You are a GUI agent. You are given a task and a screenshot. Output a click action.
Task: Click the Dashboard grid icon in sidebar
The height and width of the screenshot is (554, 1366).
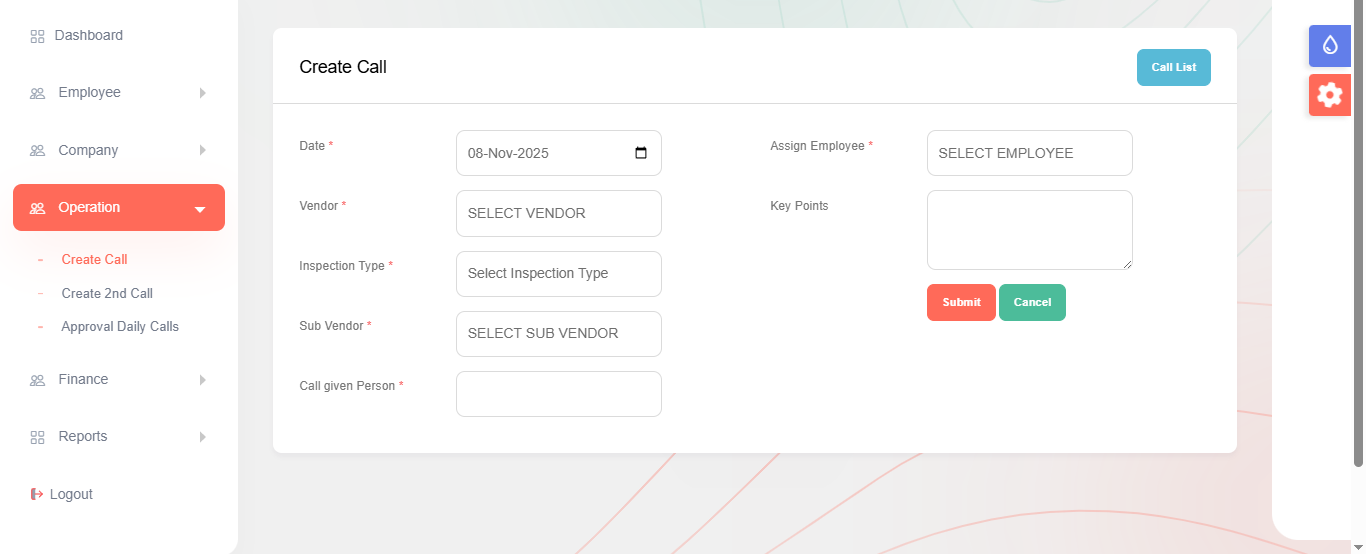37,37
